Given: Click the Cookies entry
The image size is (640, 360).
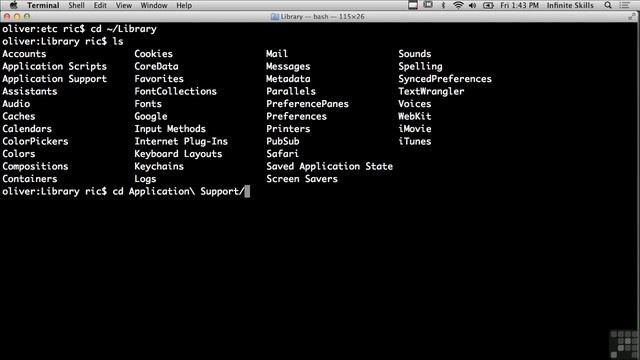Looking at the screenshot, I should pyautogui.click(x=153, y=54).
